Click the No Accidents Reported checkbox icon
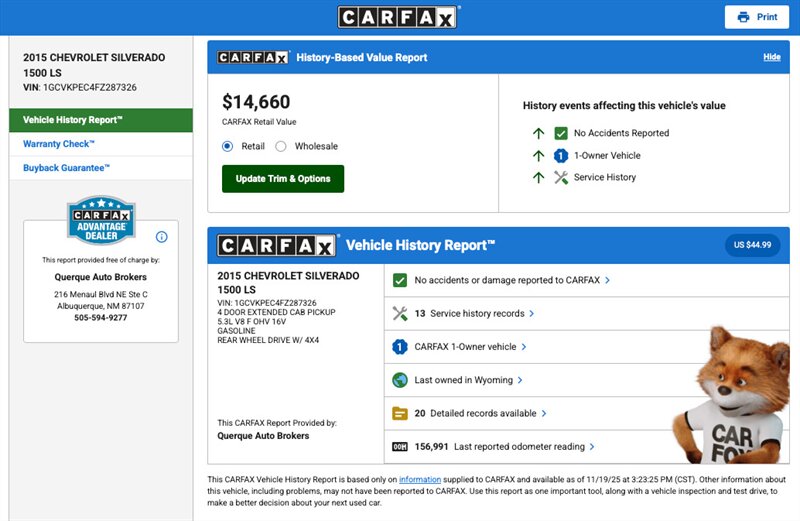 [x=561, y=133]
